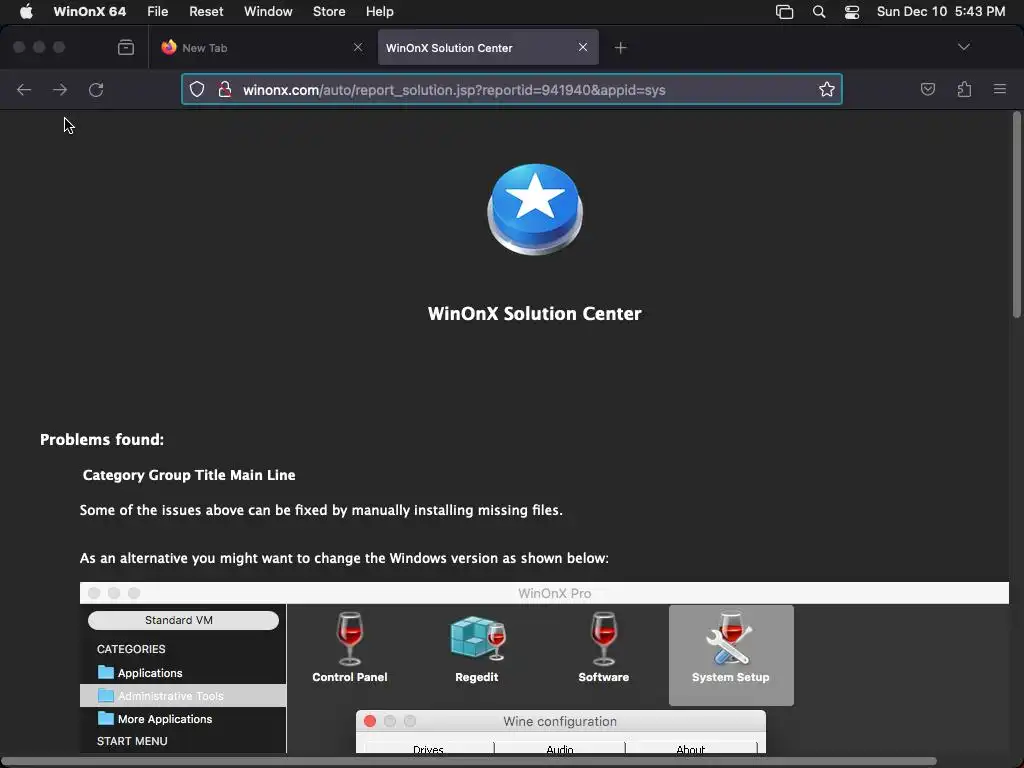Select Administrative Tools in the categories list
Image resolution: width=1024 pixels, height=768 pixels.
coord(183,696)
